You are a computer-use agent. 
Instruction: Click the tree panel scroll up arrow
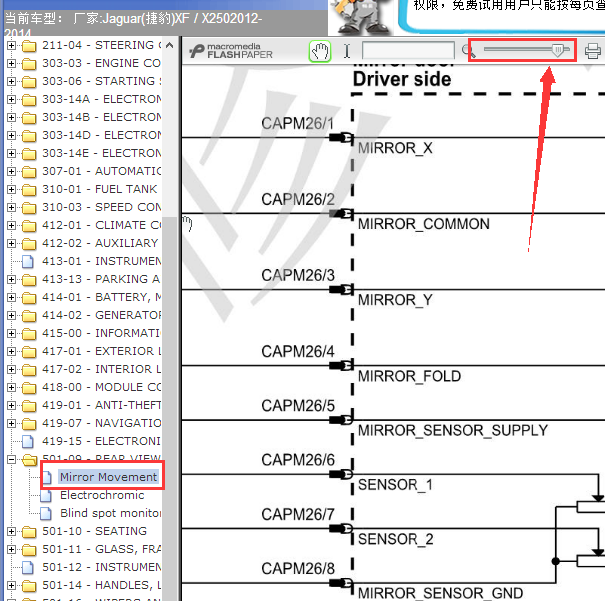(169, 45)
